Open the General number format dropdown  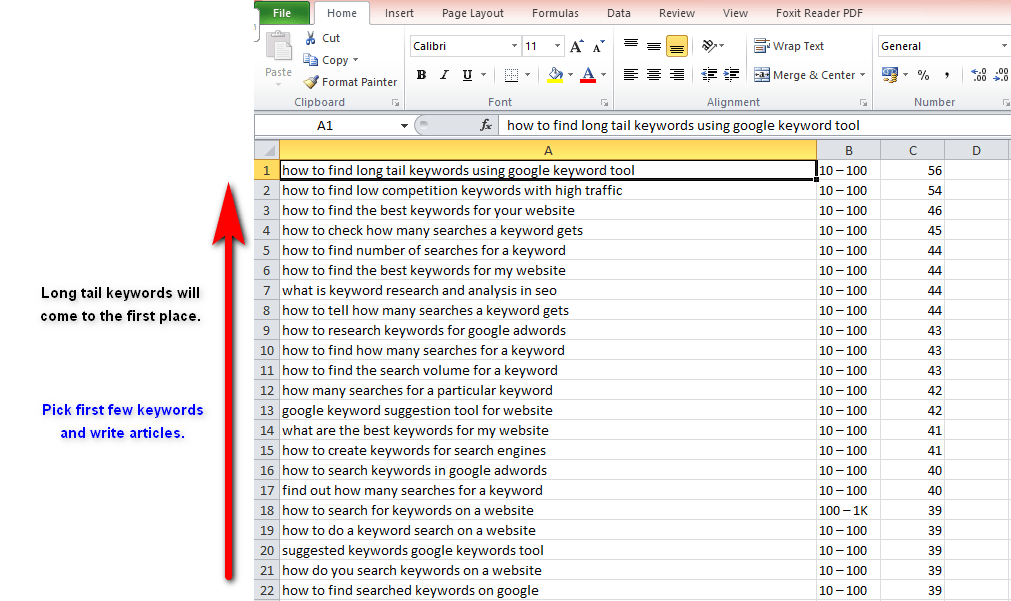[1004, 46]
